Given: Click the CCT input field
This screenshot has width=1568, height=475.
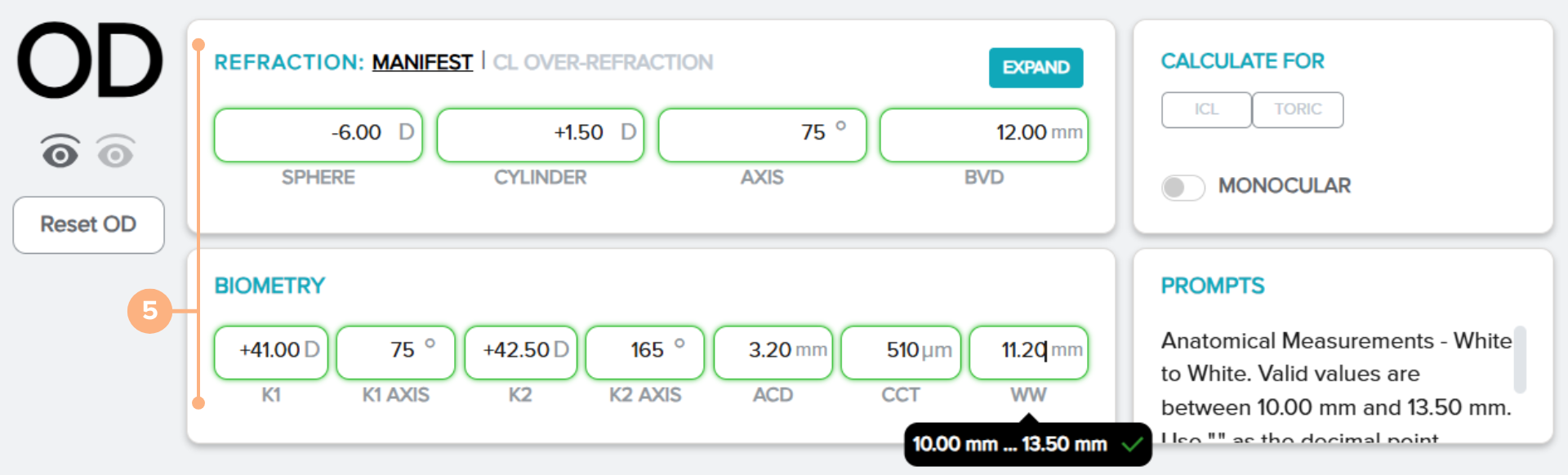Looking at the screenshot, I should (x=900, y=353).
